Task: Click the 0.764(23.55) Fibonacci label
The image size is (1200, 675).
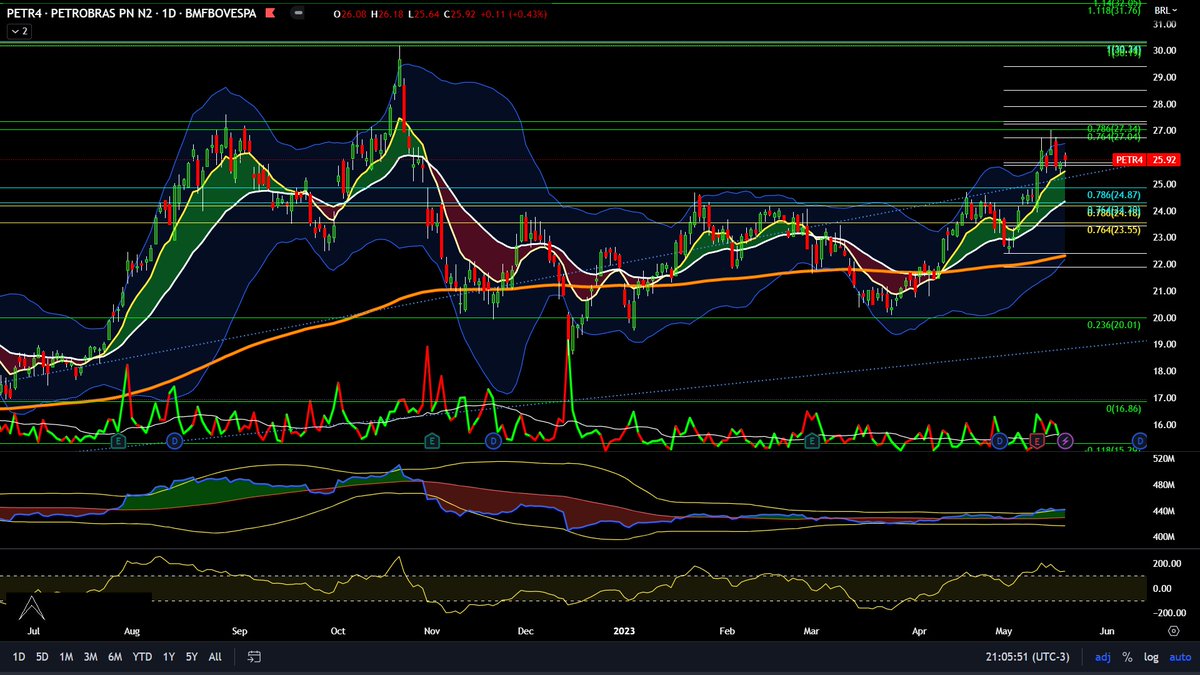Action: tap(1113, 230)
